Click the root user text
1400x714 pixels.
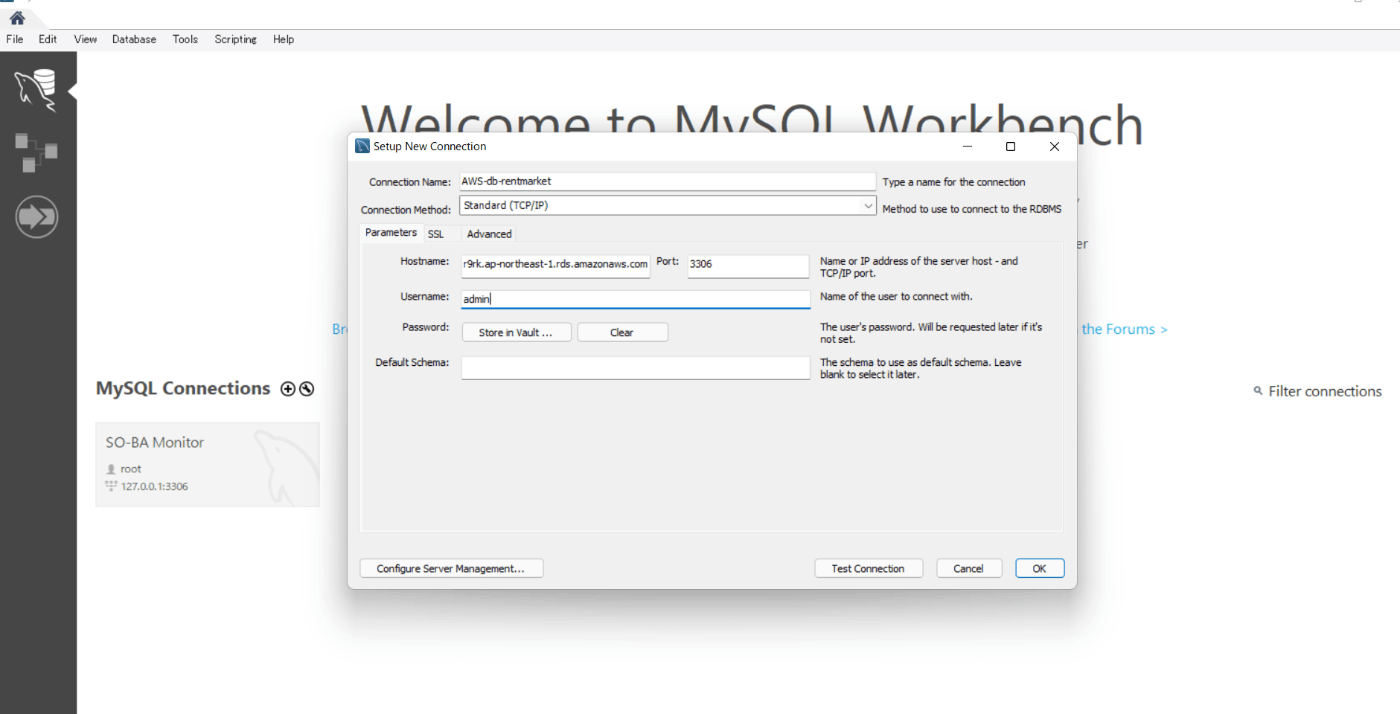tap(131, 469)
